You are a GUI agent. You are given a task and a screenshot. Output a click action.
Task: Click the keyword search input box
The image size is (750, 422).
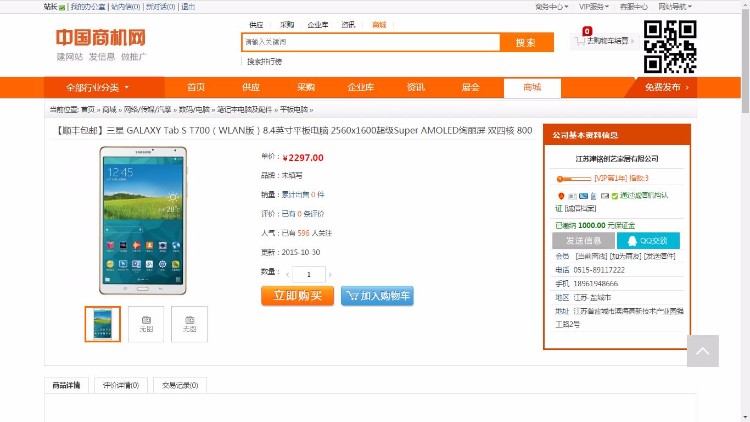pos(371,42)
